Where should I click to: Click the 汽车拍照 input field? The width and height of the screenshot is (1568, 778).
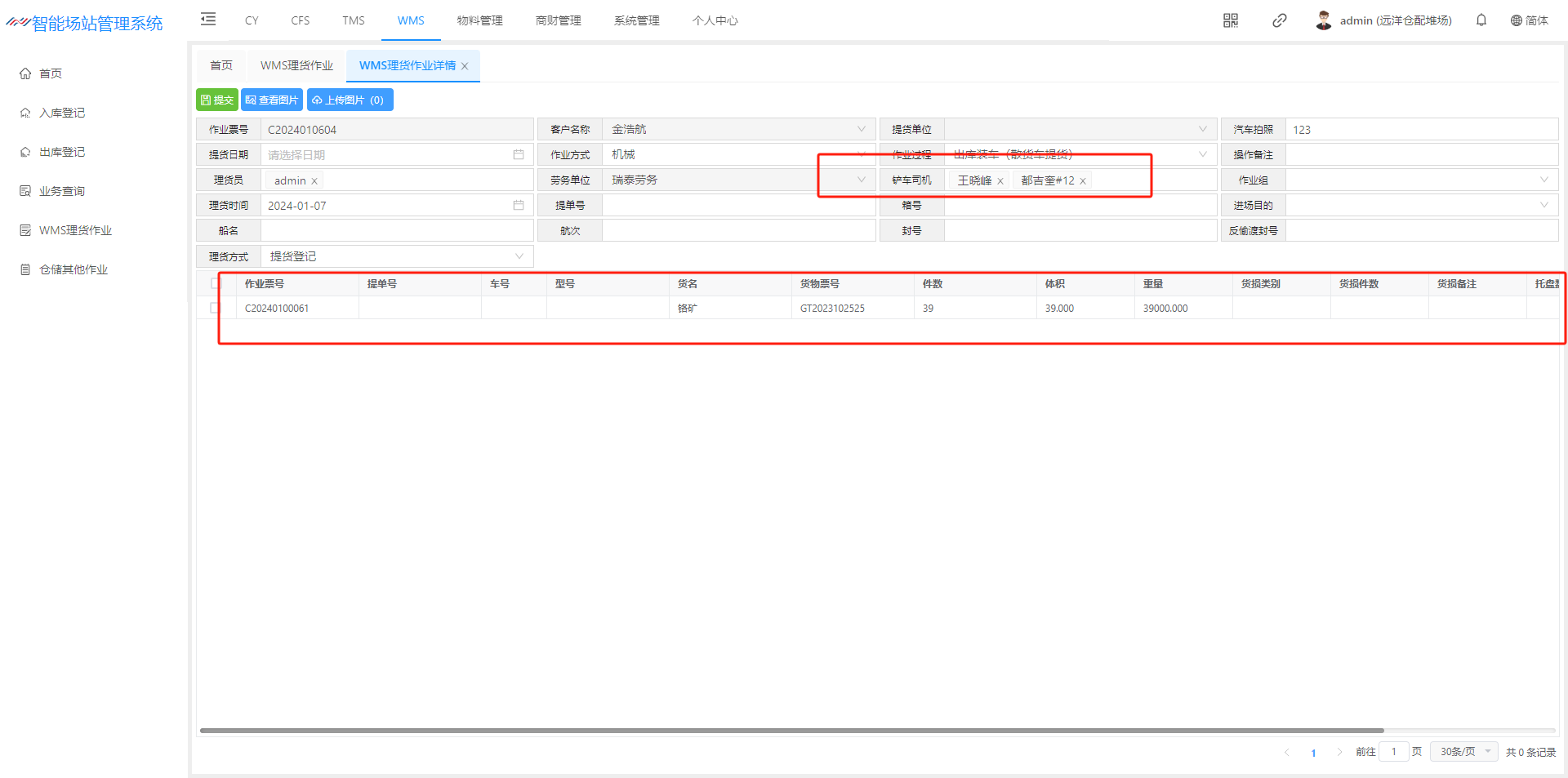tap(1421, 130)
